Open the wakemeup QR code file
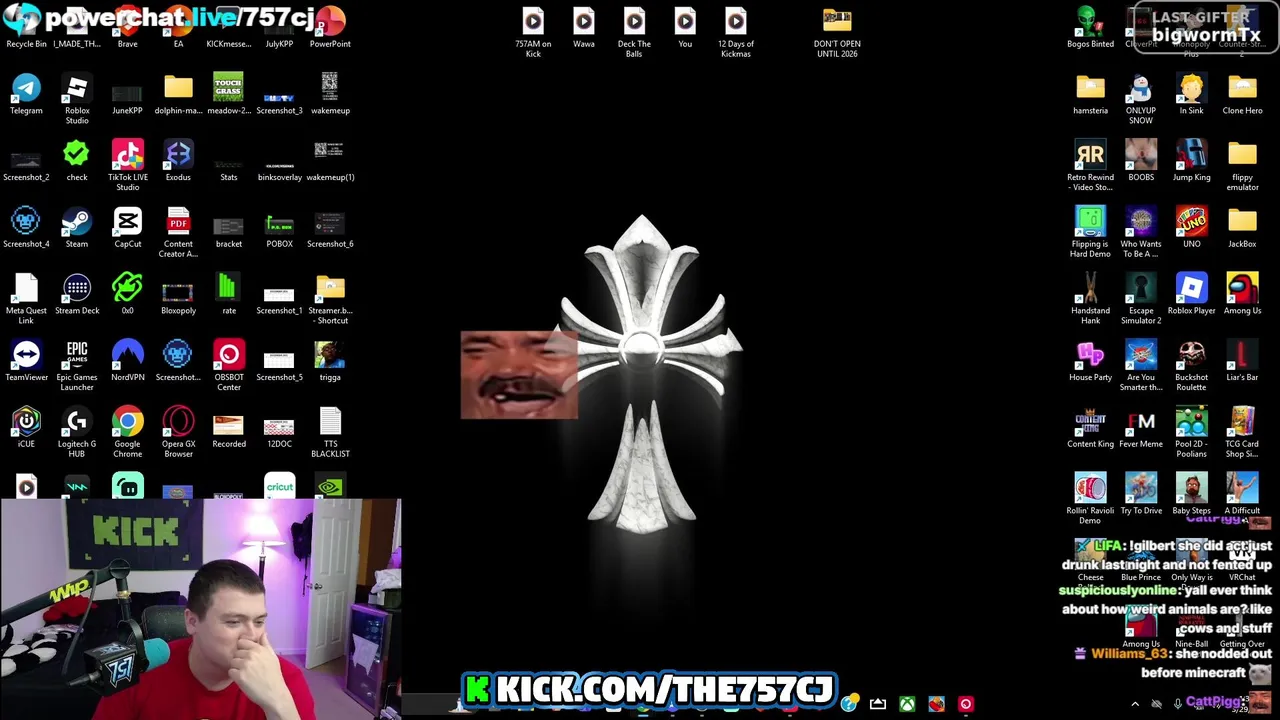The height and width of the screenshot is (720, 1280). 330,93
